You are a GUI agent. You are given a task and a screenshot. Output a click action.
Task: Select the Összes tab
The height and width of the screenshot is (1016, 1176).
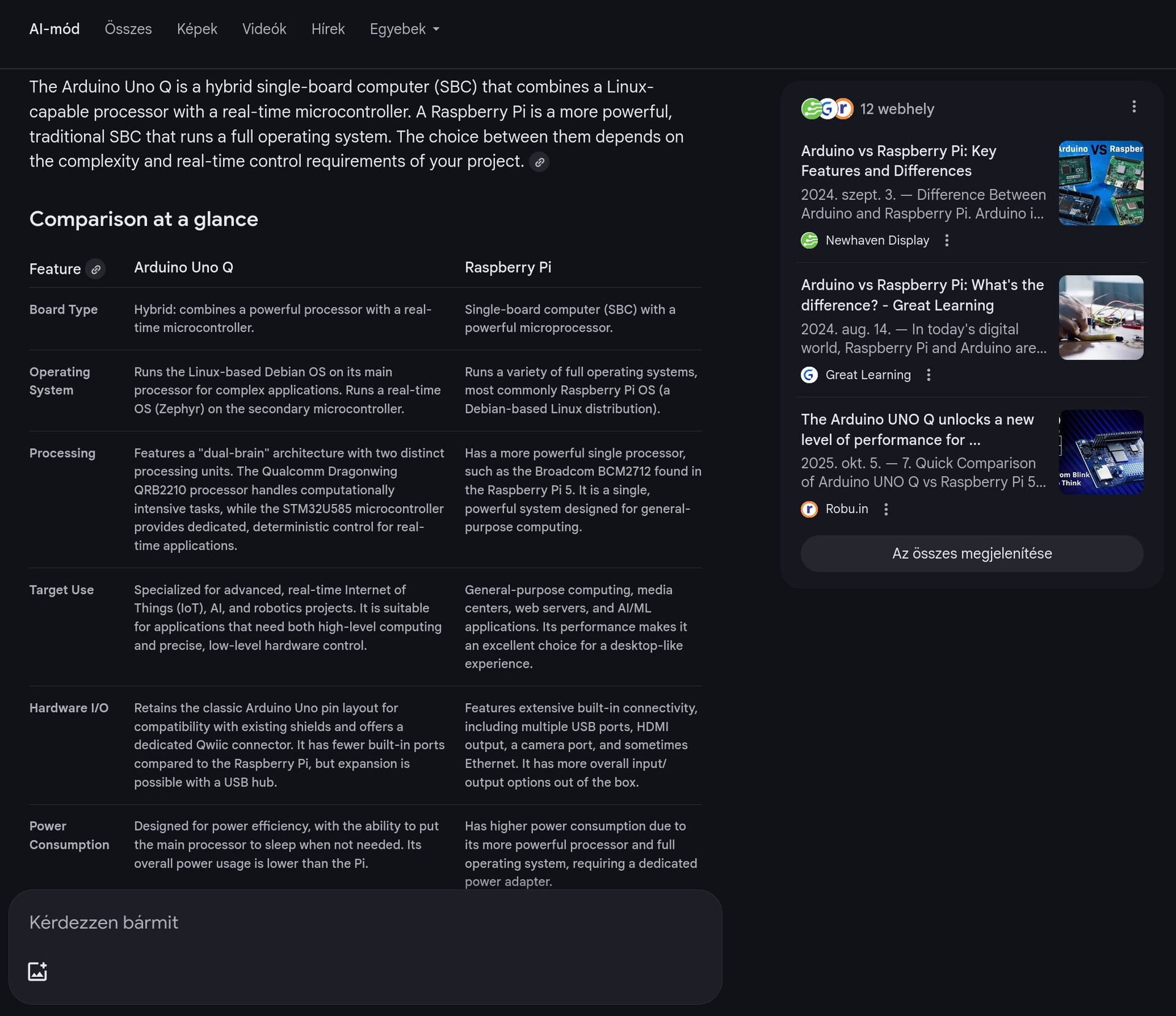128,29
